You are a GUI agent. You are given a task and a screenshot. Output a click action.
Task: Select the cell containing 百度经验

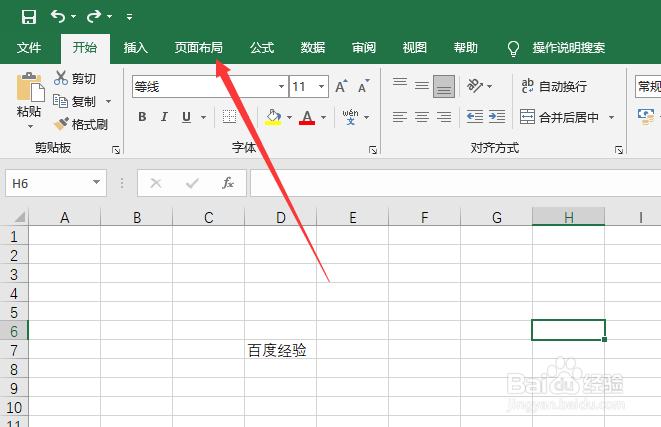click(280, 350)
